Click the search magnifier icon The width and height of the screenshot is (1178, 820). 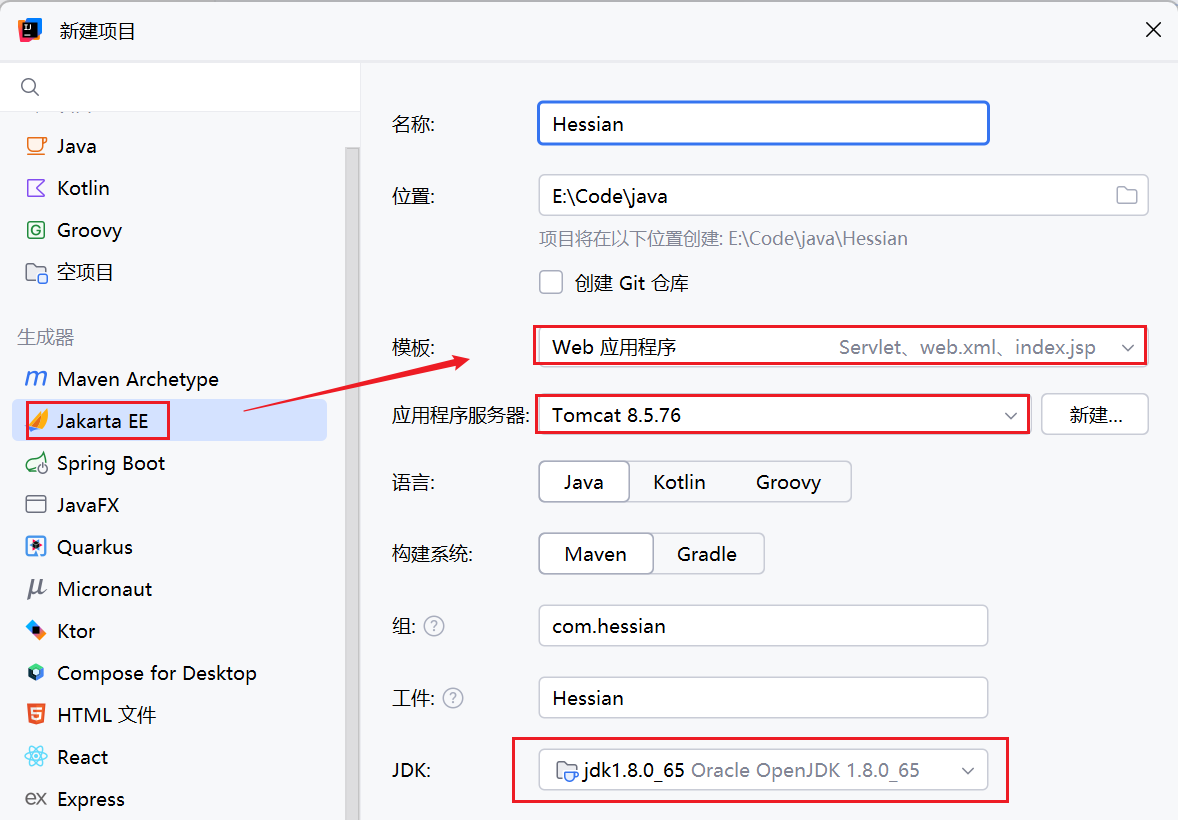[x=30, y=88]
